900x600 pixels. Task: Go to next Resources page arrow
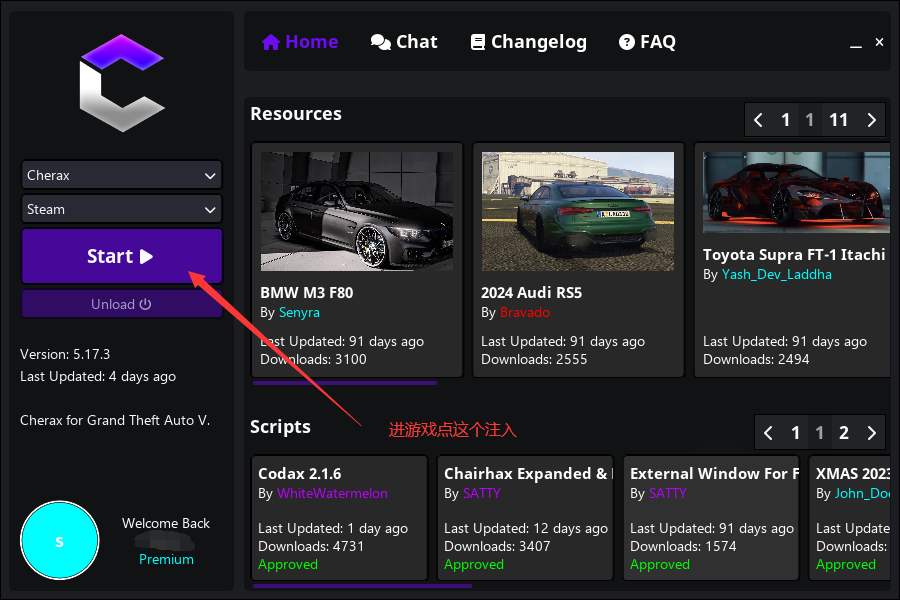tap(872, 120)
